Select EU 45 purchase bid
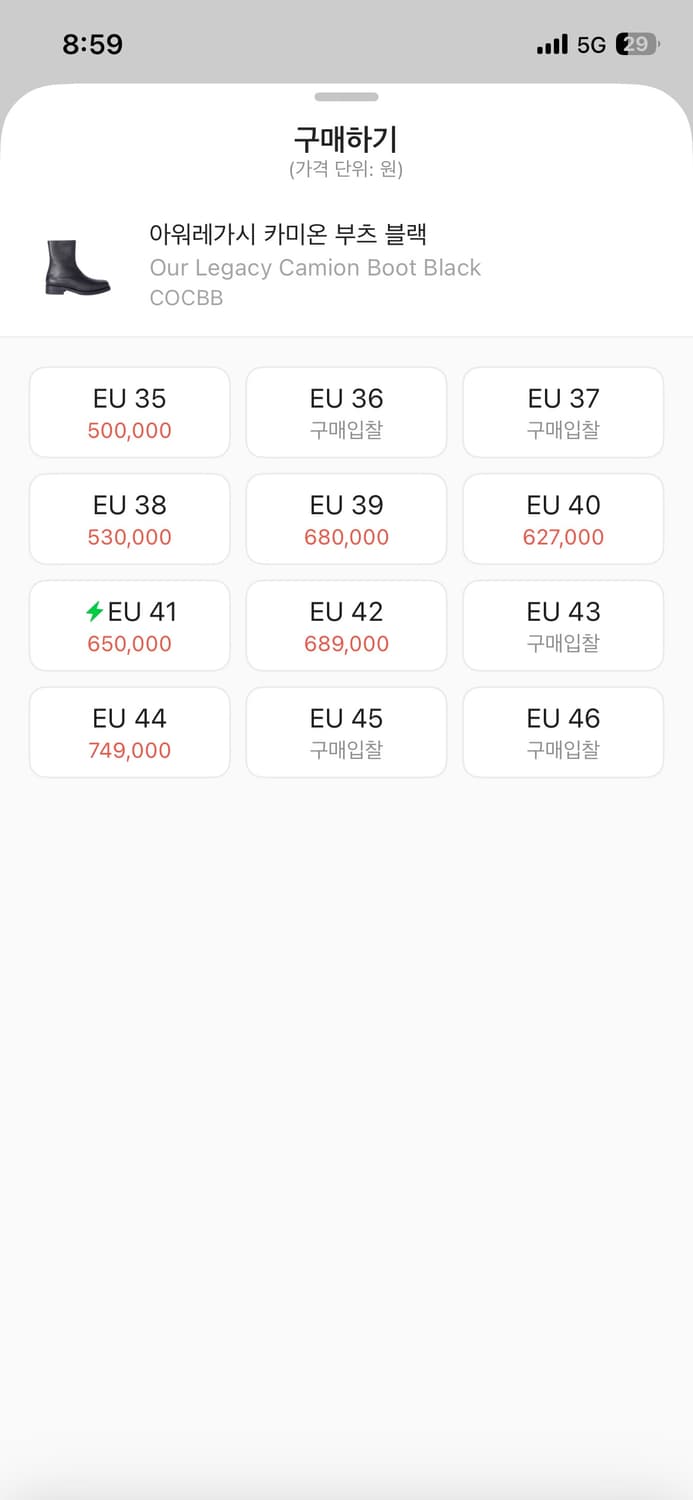Screen dimensions: 693x1500 pos(346,733)
